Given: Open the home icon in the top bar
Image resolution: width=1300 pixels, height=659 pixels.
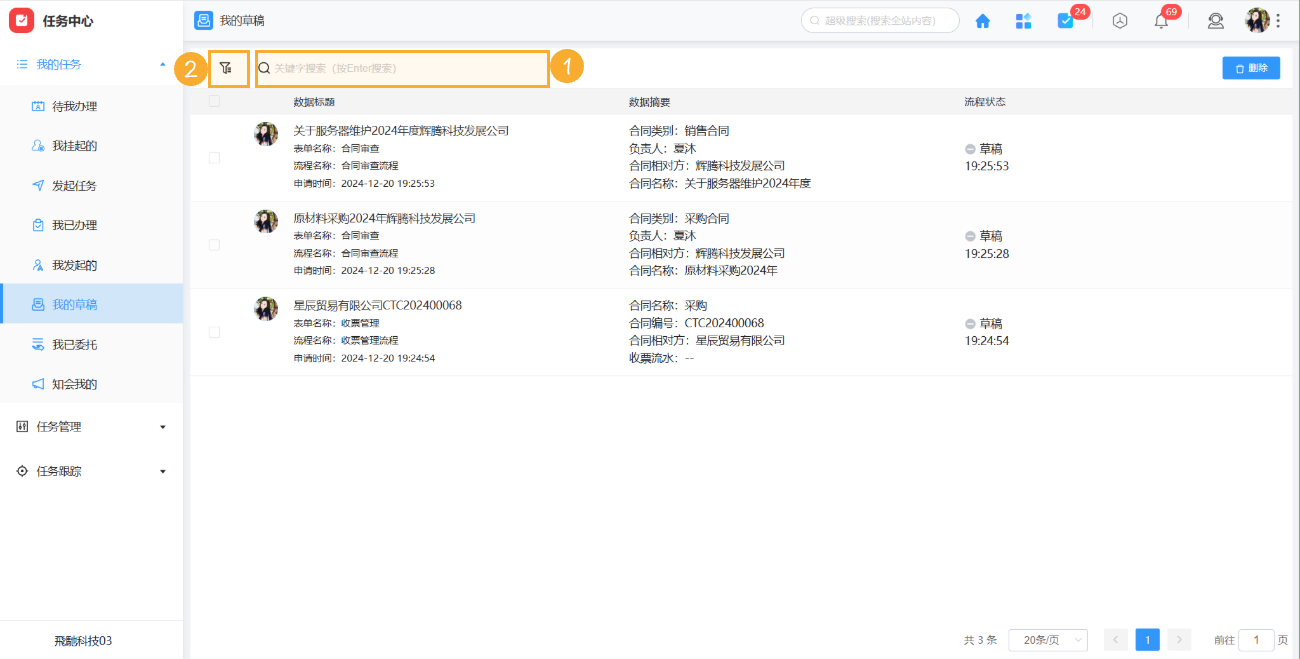Looking at the screenshot, I should (982, 20).
